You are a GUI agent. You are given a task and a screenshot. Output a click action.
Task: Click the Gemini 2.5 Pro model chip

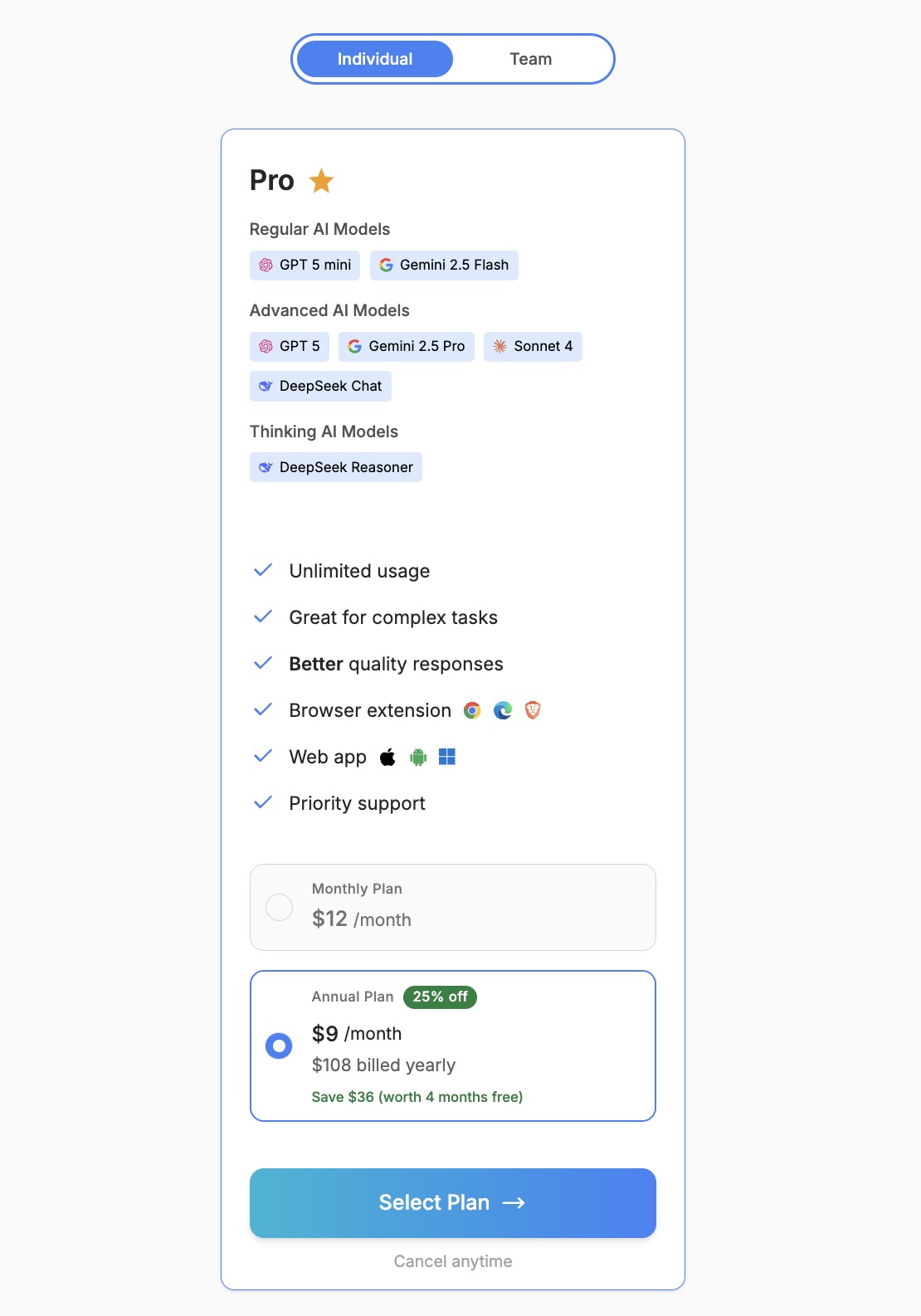pos(406,347)
